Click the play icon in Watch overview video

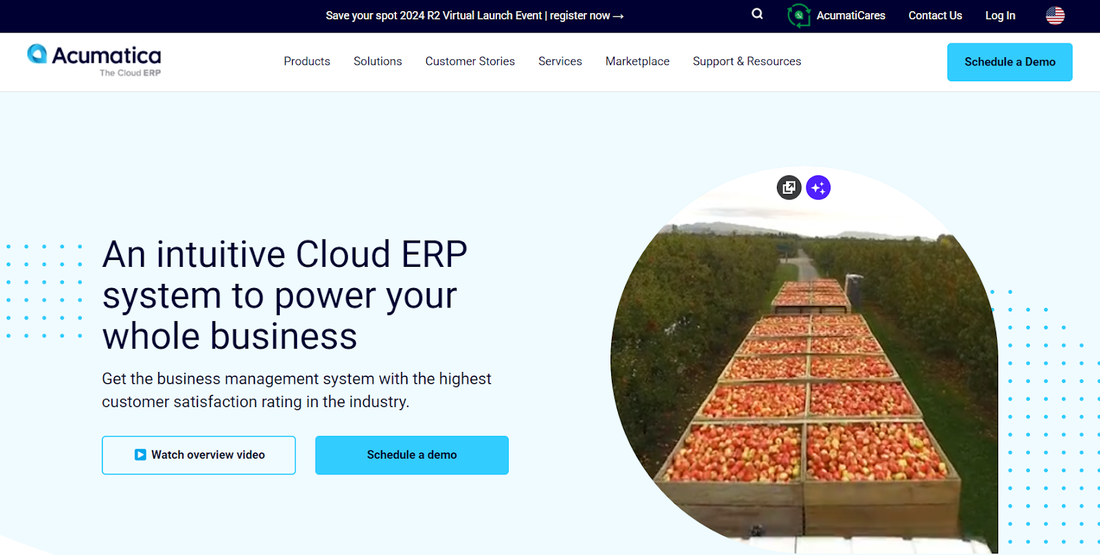(x=140, y=455)
